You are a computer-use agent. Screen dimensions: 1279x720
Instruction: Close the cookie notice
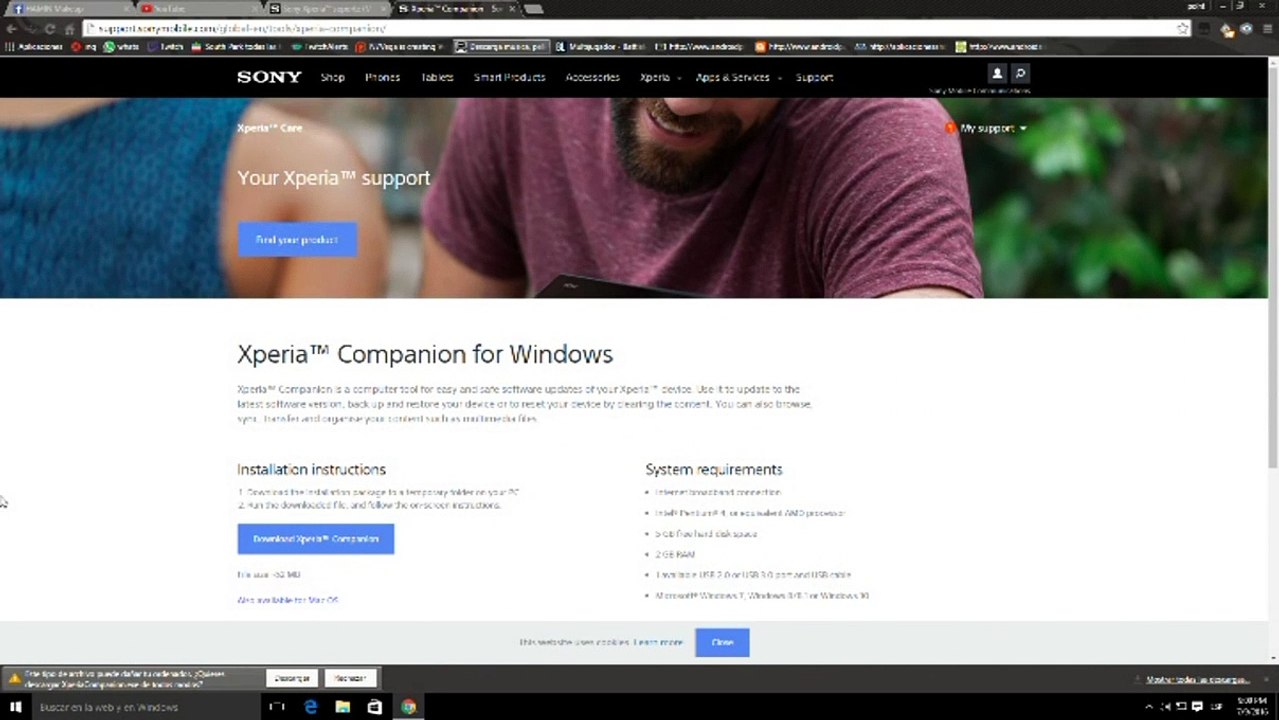[x=722, y=642]
